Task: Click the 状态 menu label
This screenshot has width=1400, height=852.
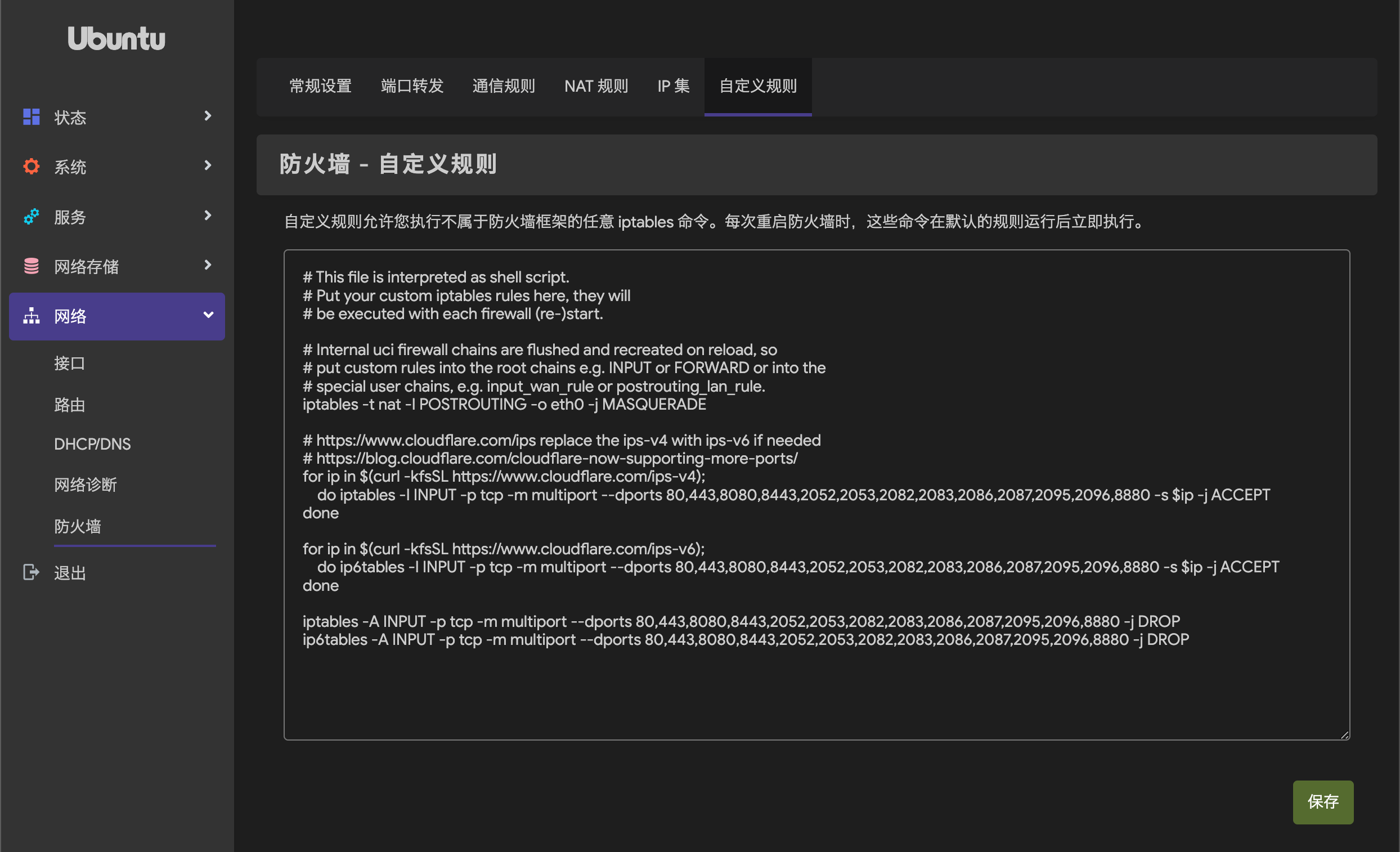Action: coord(70,118)
